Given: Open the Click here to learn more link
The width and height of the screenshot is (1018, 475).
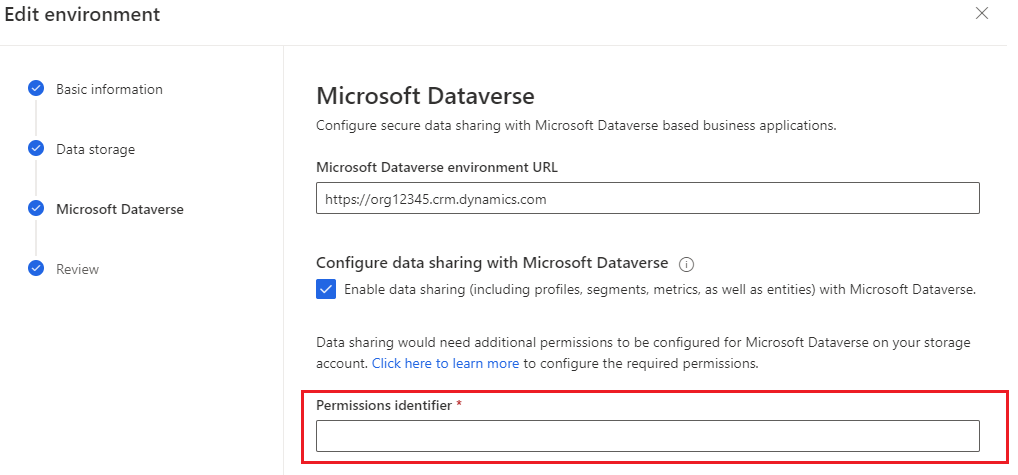Looking at the screenshot, I should [445, 363].
